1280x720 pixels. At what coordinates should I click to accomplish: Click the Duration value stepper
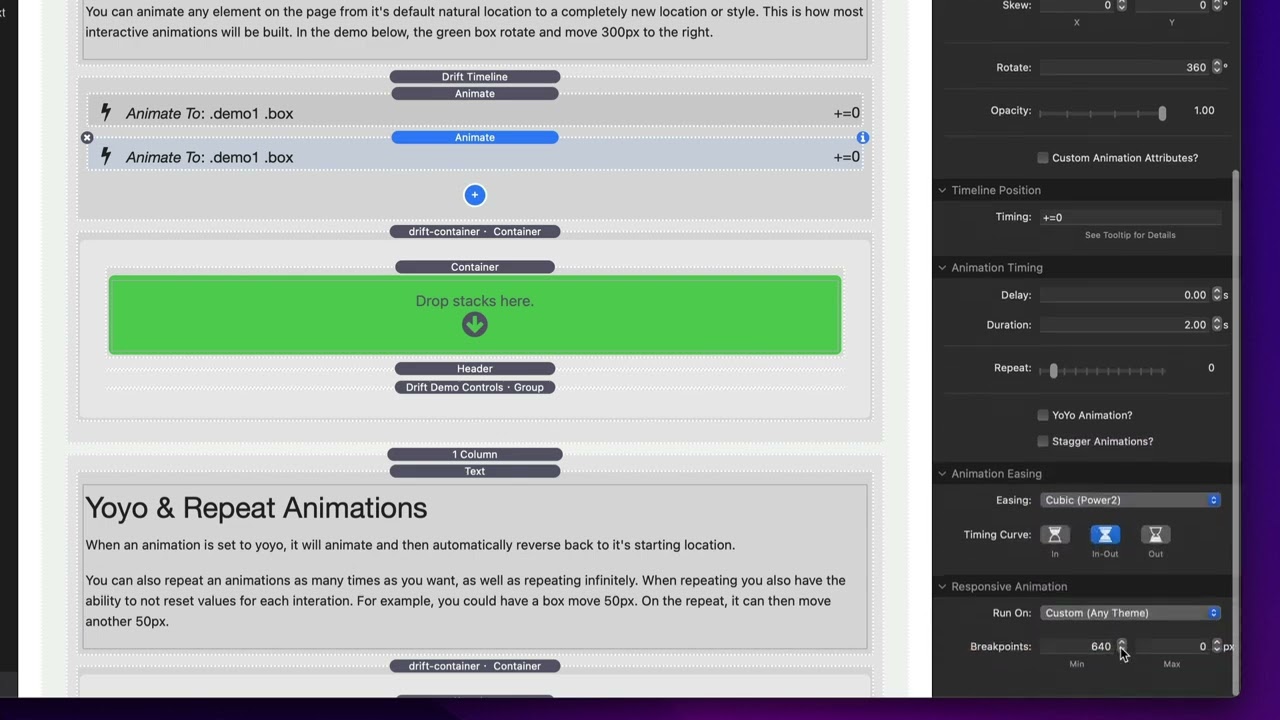(x=1217, y=325)
